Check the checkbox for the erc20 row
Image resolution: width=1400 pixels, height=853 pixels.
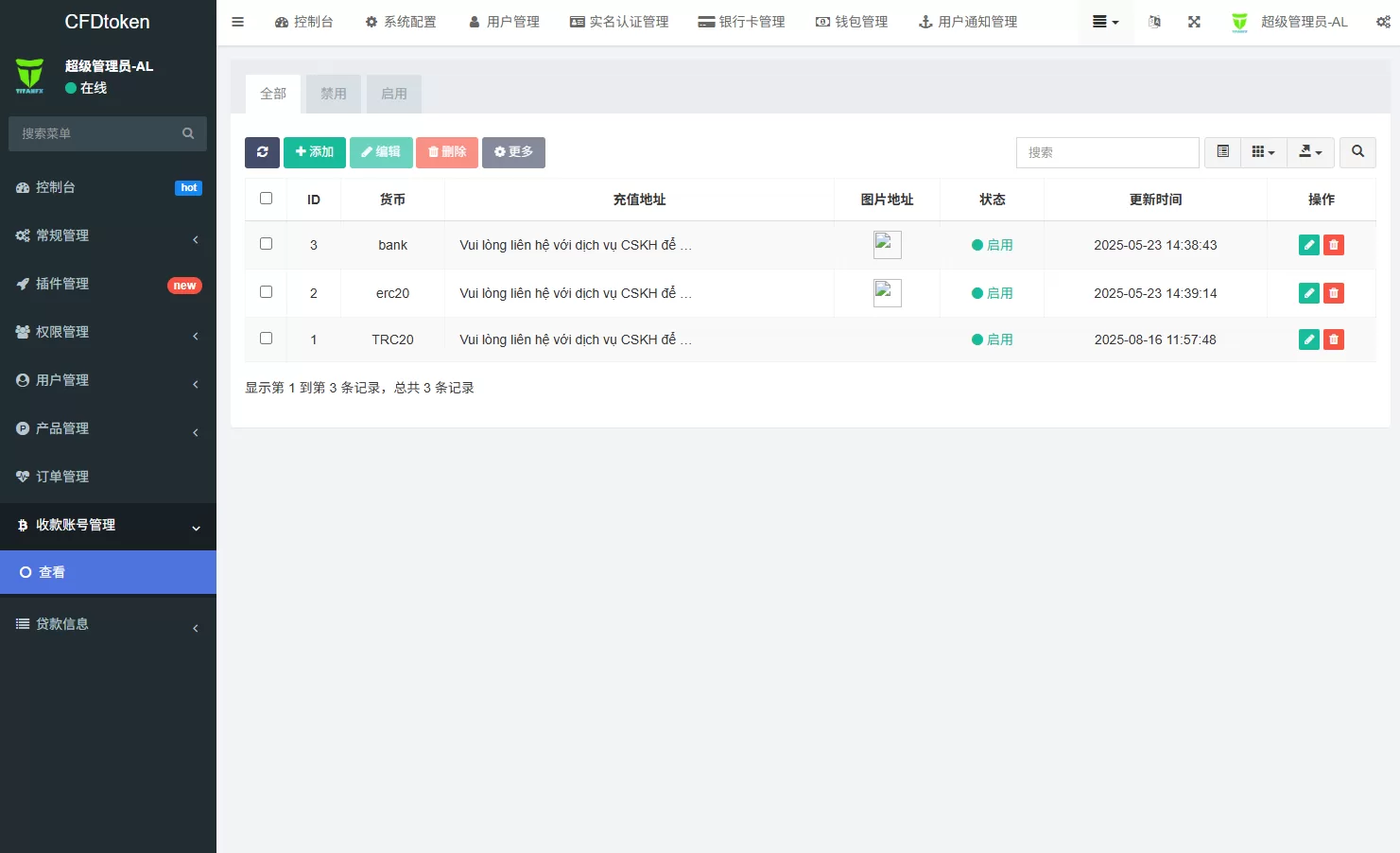(x=266, y=289)
